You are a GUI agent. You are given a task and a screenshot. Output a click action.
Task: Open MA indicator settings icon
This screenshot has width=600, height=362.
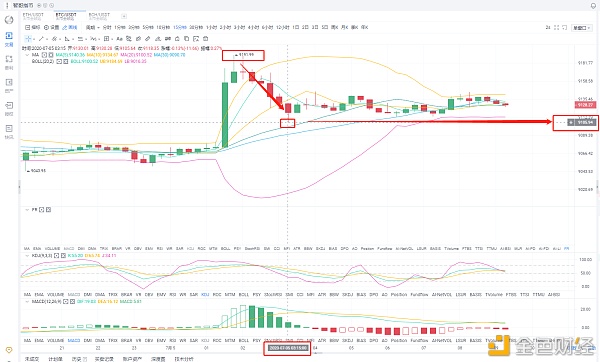[x=44, y=55]
